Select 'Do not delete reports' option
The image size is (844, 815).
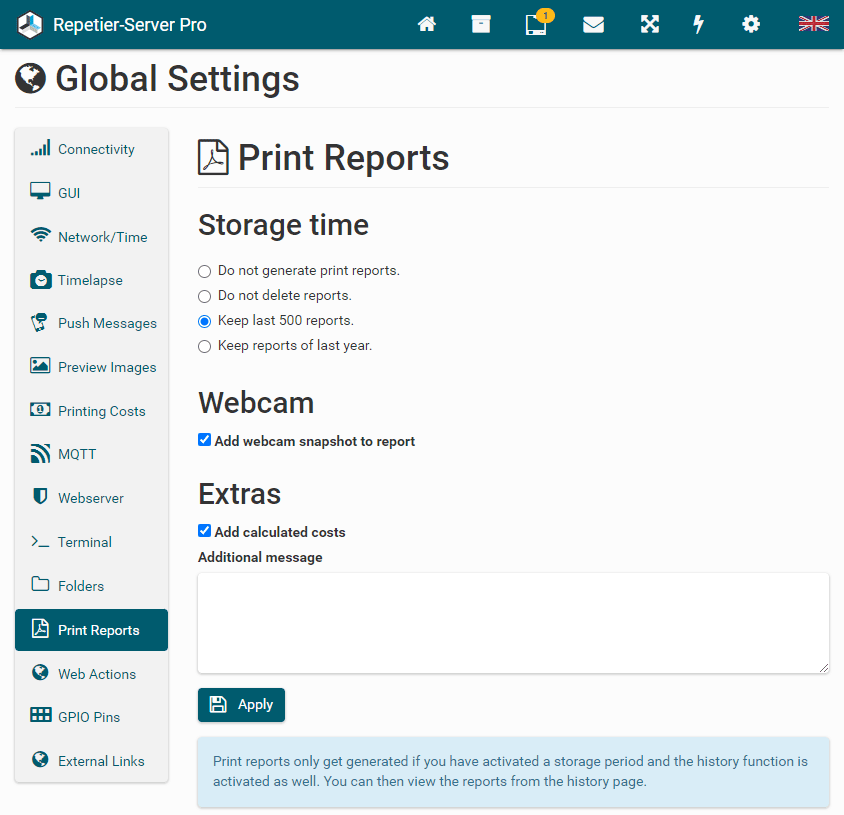coord(205,297)
